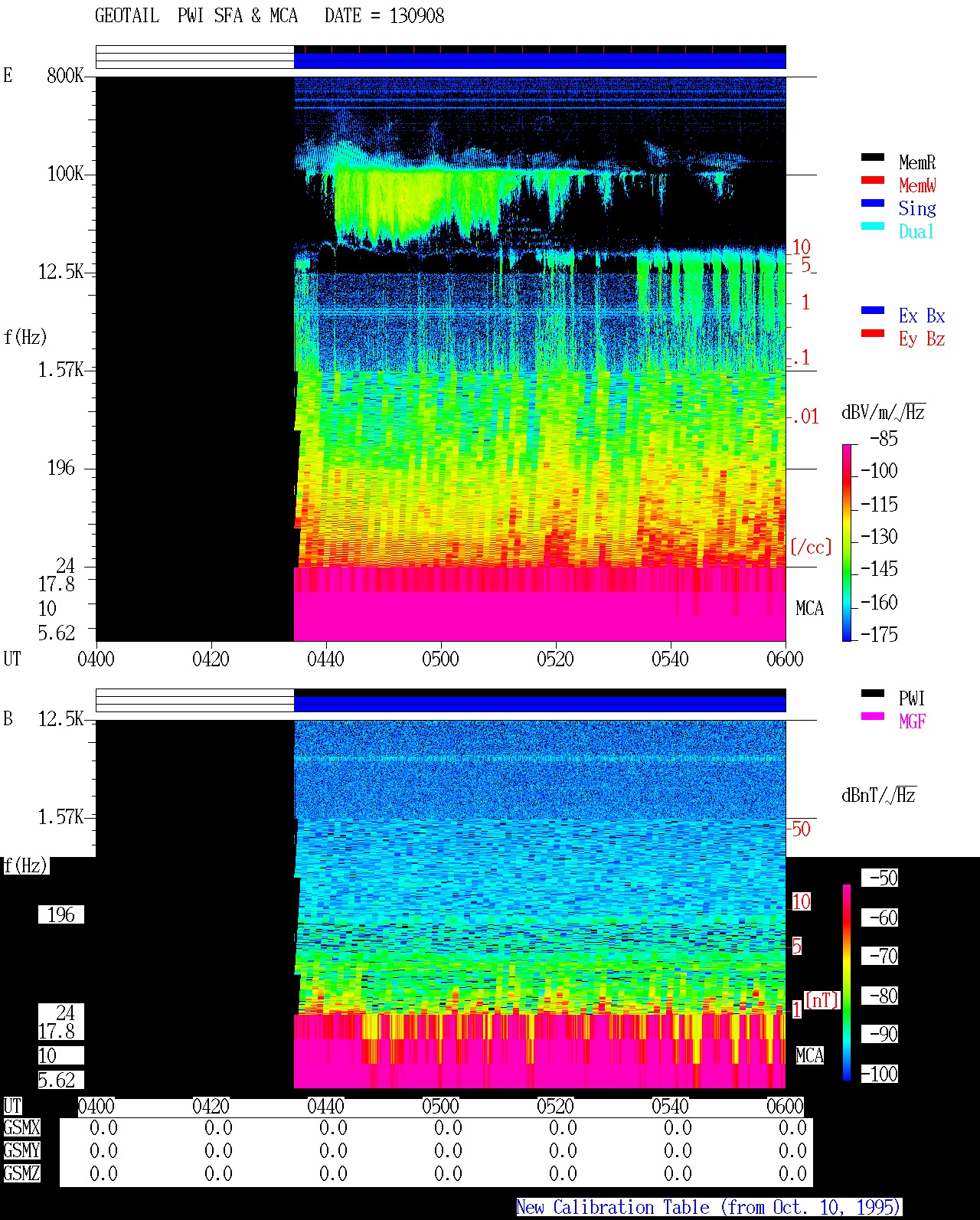
Task: Click the cyan Dual legend swatch
Action: pos(873,226)
